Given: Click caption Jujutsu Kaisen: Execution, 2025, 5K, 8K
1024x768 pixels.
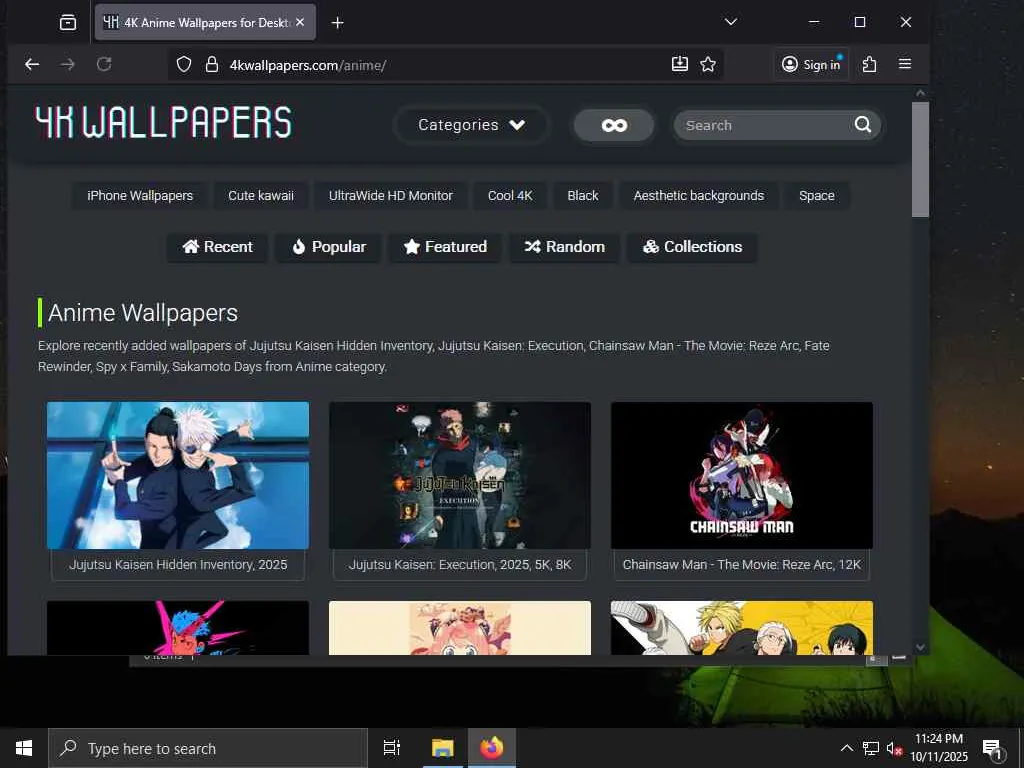Looking at the screenshot, I should point(460,564).
